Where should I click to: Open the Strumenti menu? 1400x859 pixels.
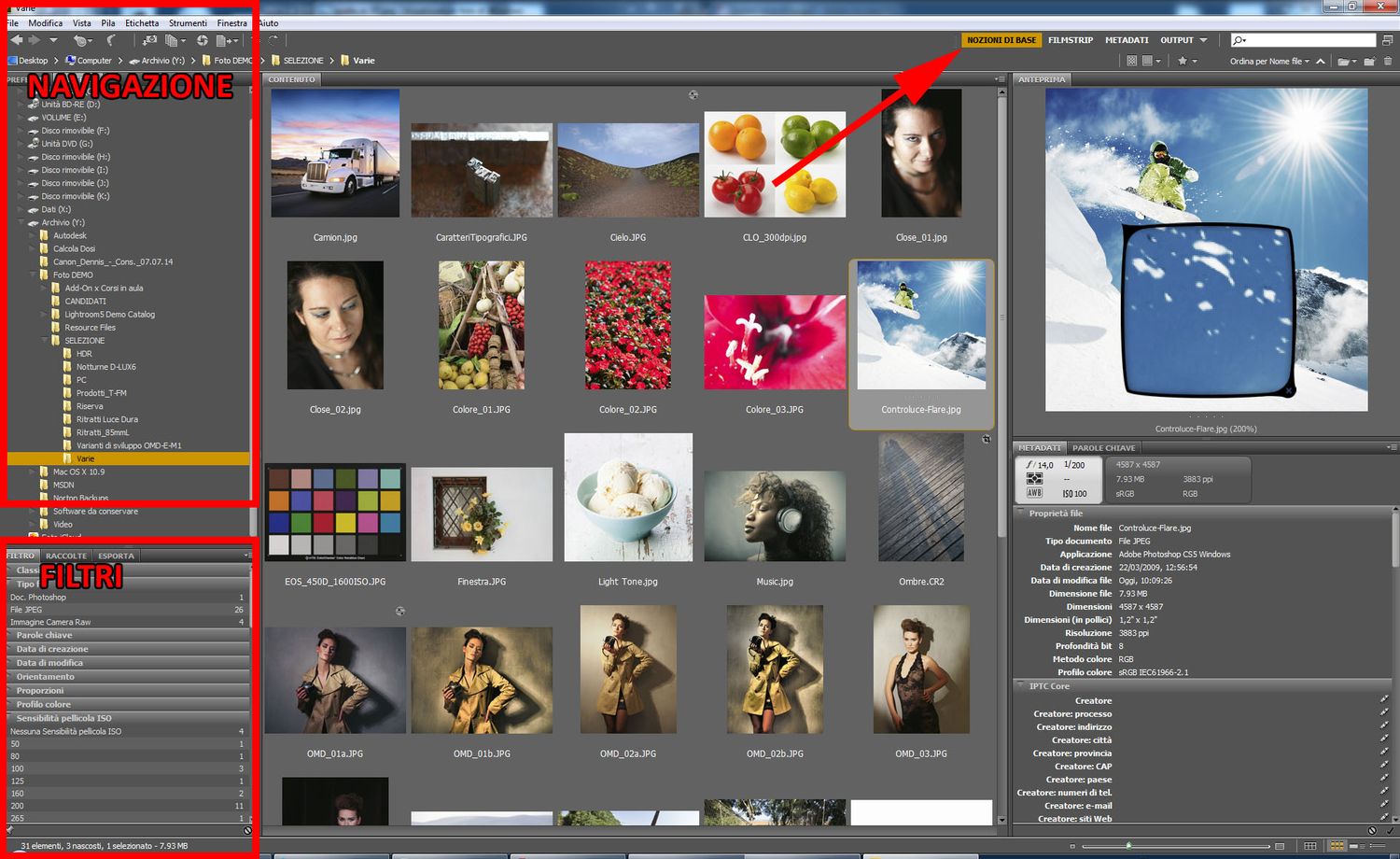pyautogui.click(x=188, y=23)
